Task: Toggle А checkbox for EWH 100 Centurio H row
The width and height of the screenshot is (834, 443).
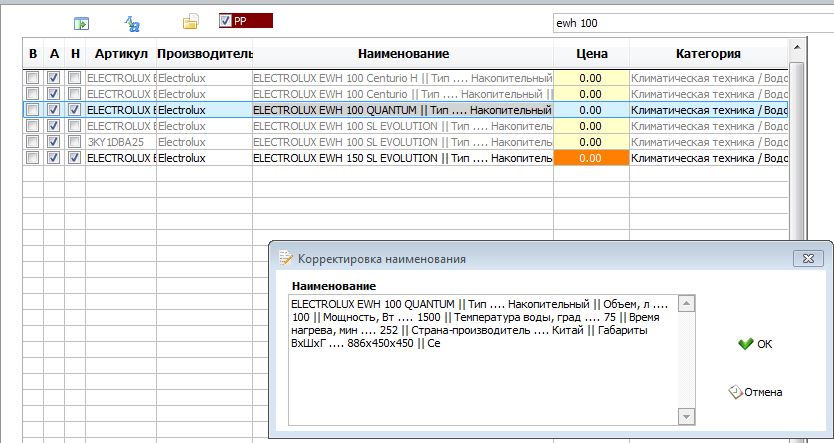Action: click(54, 78)
